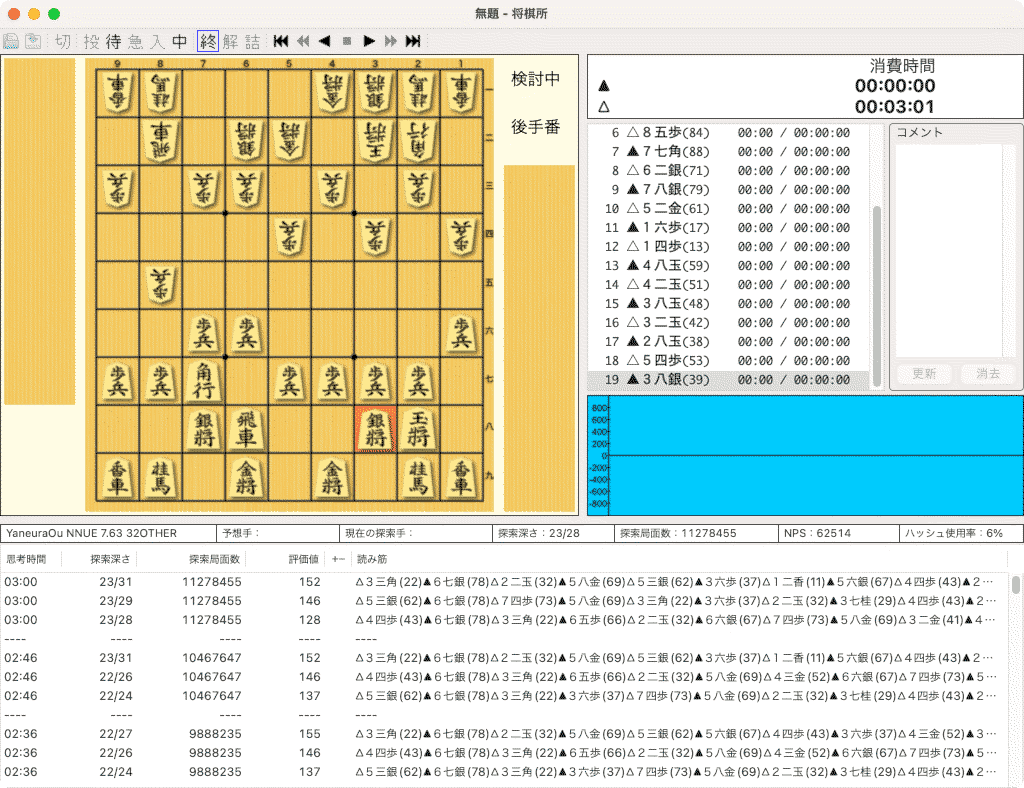The width and height of the screenshot is (1024, 788).
Task: Click the second board-file icon in the toolbar
Action: [33, 41]
